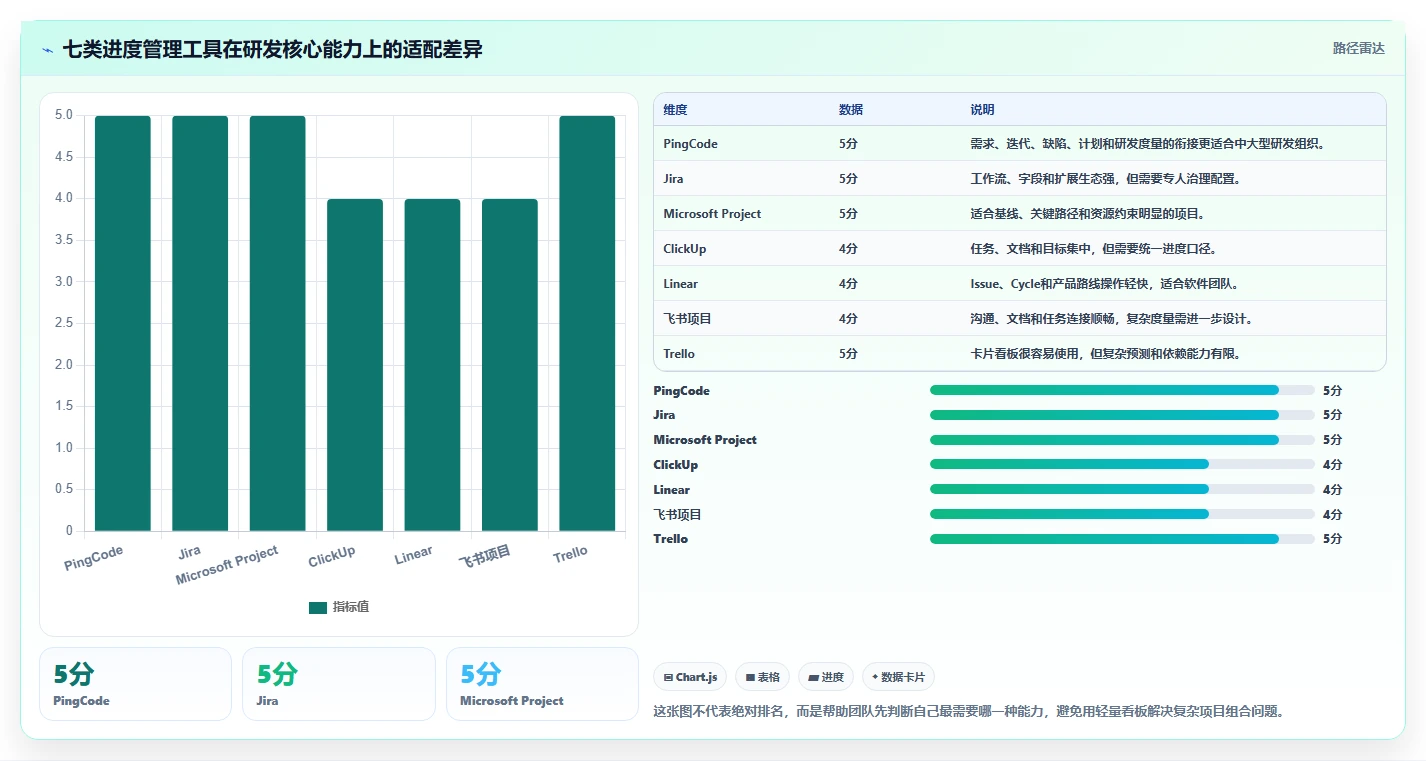
Task: Click the 维度 column header
Action: [x=675, y=110]
